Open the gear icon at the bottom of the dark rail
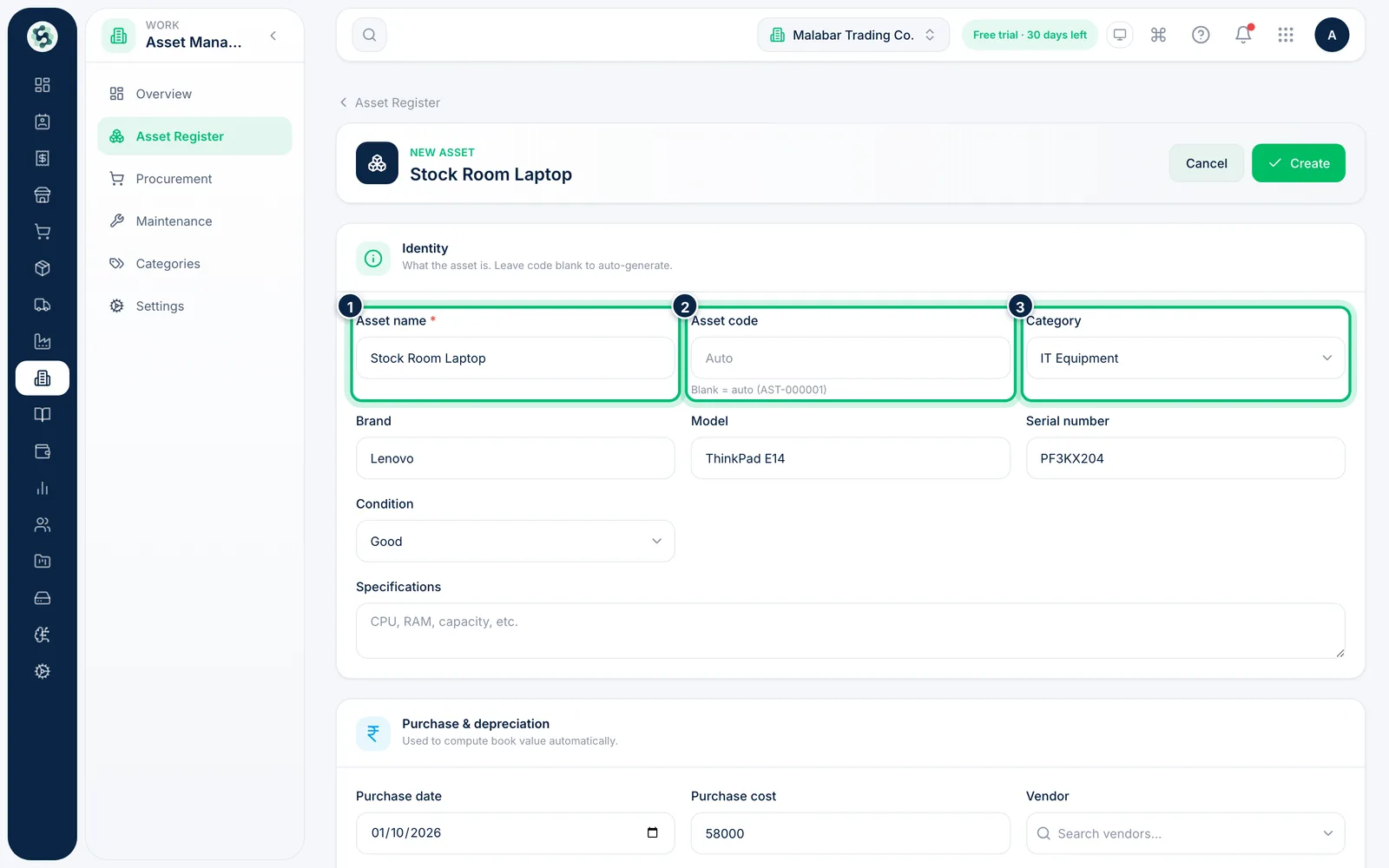 click(42, 671)
